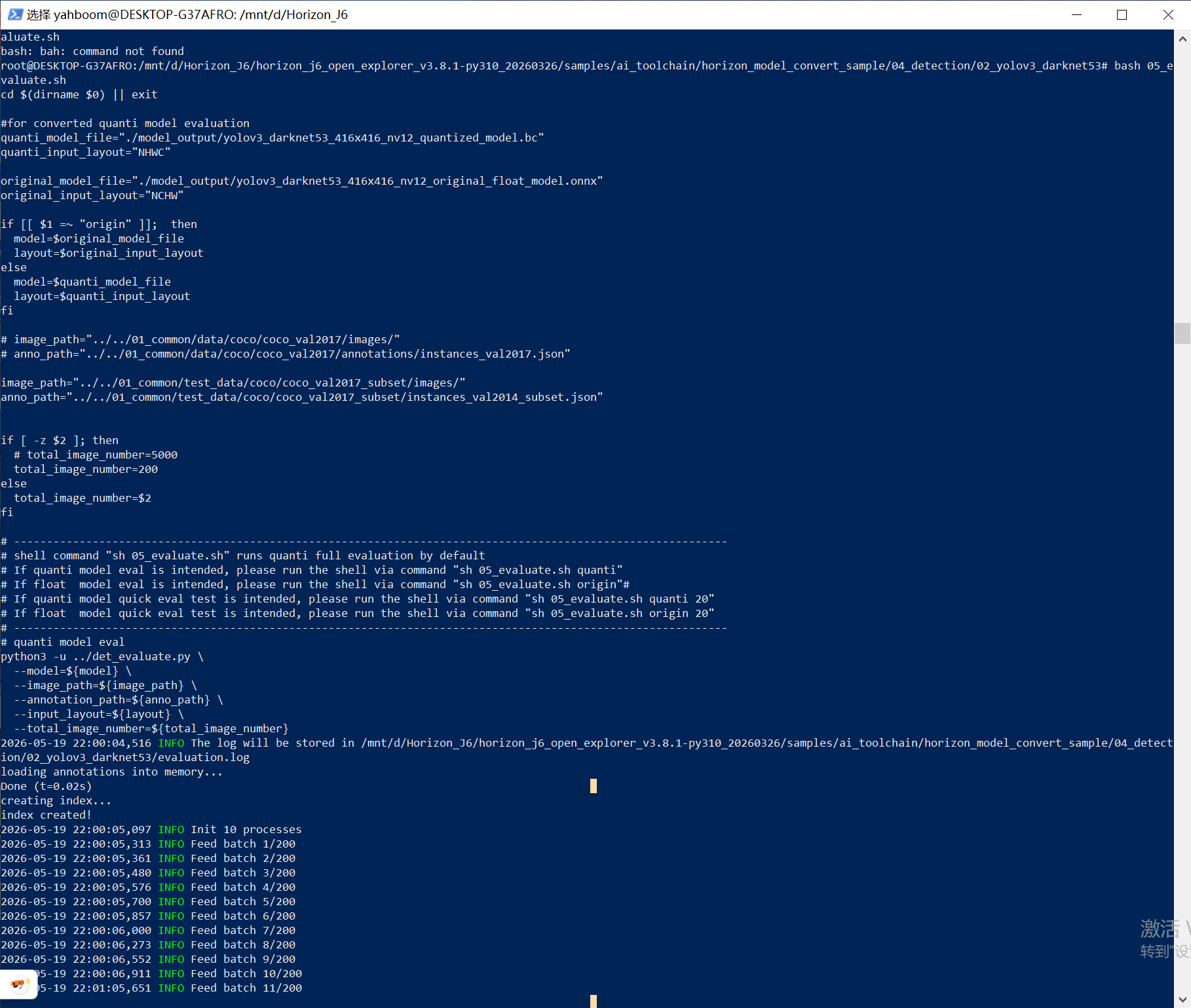Screen dimensions: 1191x1008
Task: Click the 'Feed batch 4/200' log line
Action: point(148,887)
